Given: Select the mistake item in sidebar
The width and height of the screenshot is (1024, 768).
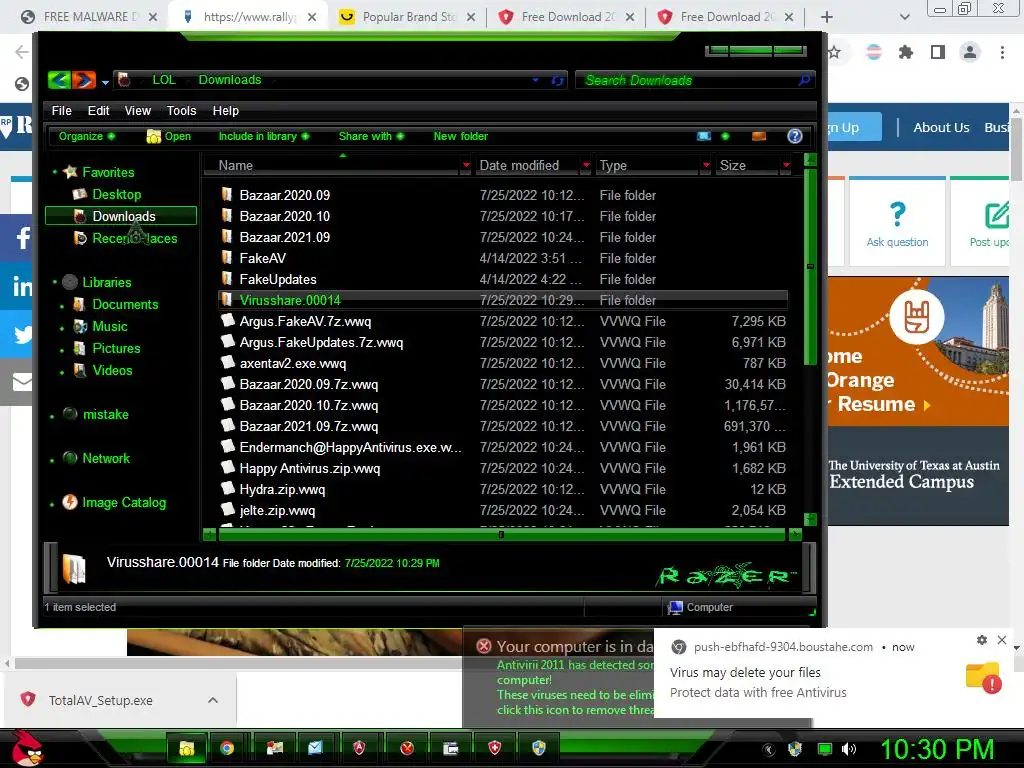Looking at the screenshot, I should (x=105, y=414).
